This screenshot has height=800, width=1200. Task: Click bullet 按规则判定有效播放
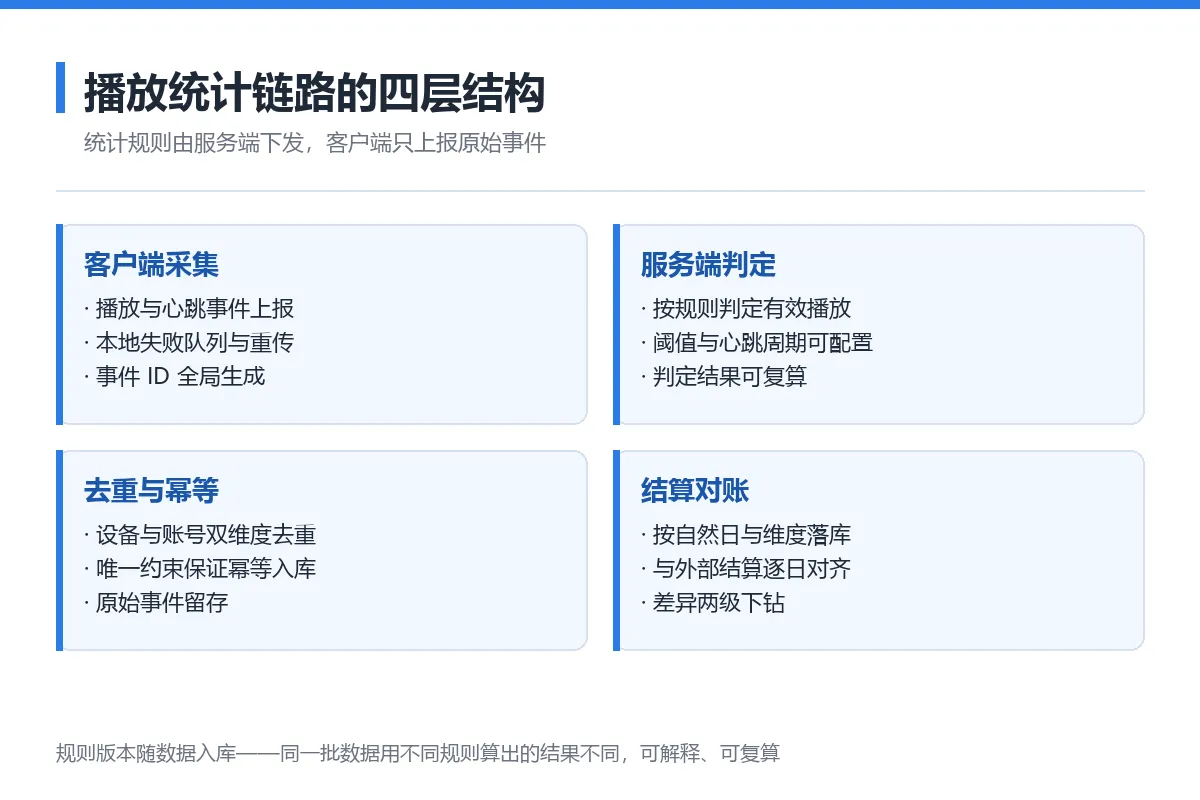tap(746, 309)
